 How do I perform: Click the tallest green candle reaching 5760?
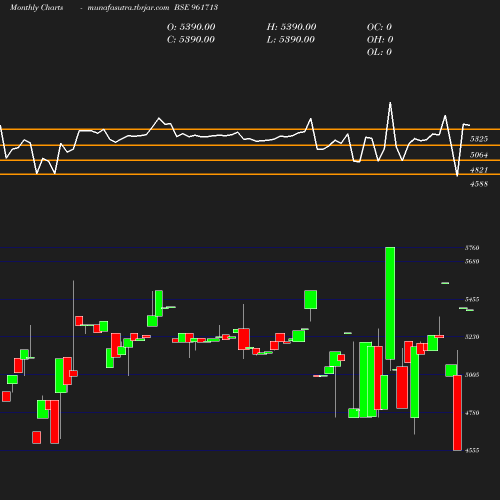(x=390, y=303)
